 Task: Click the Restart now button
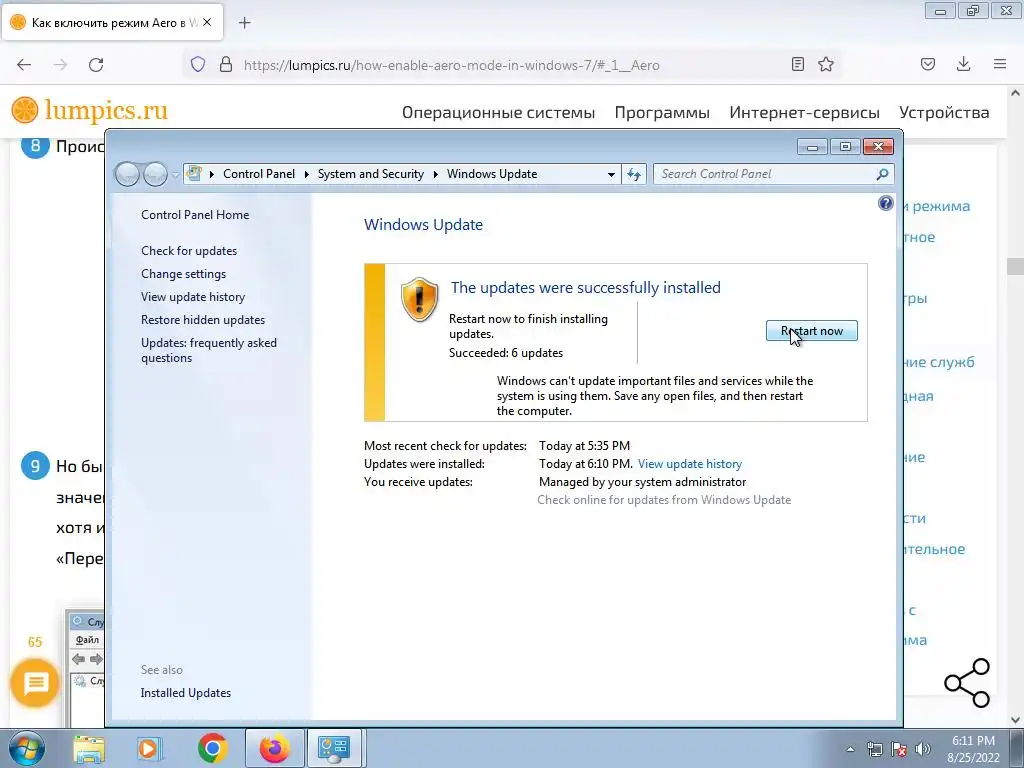click(811, 331)
